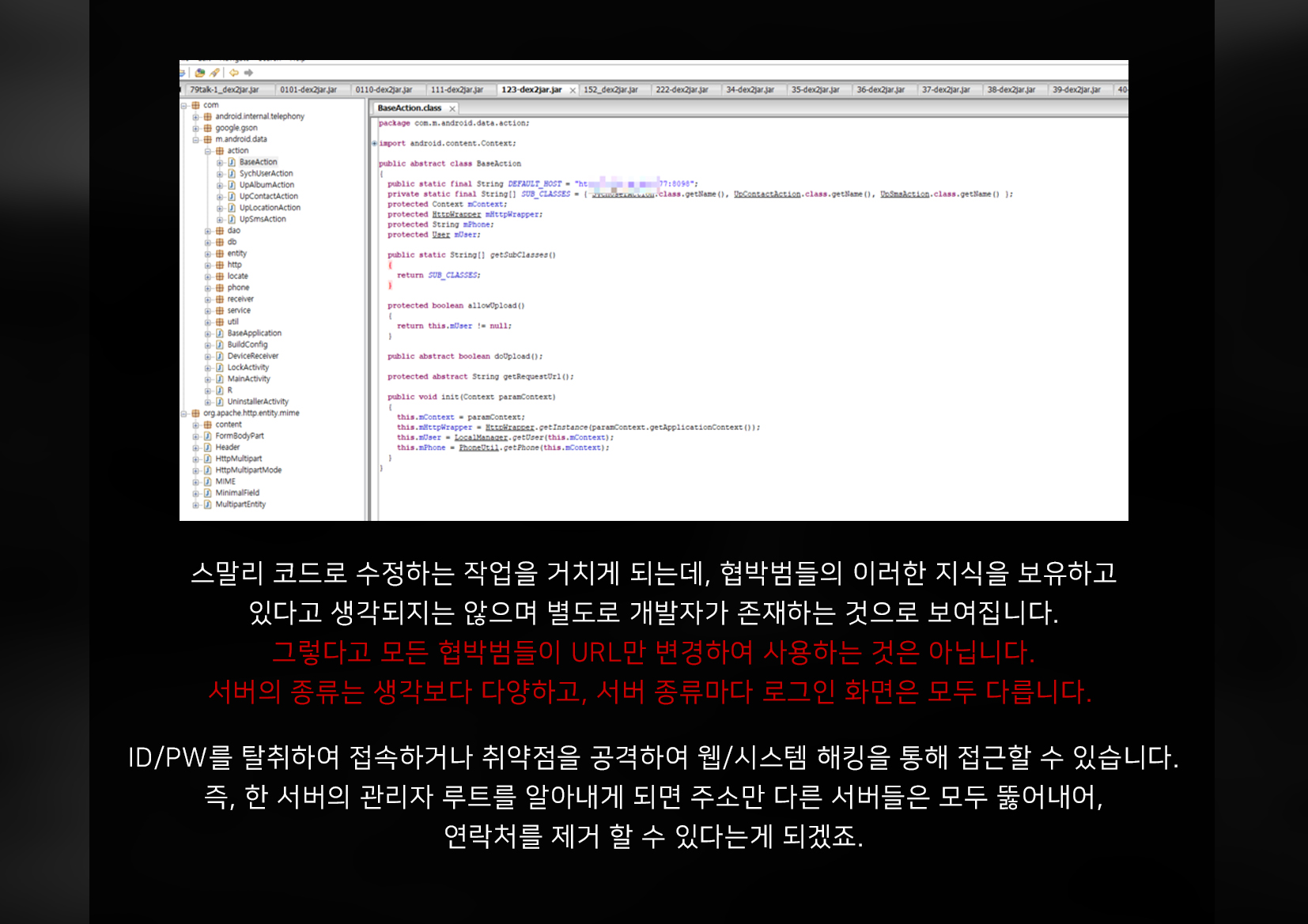
Task: Click the HttpMultipart class file icon
Action: click(207, 458)
